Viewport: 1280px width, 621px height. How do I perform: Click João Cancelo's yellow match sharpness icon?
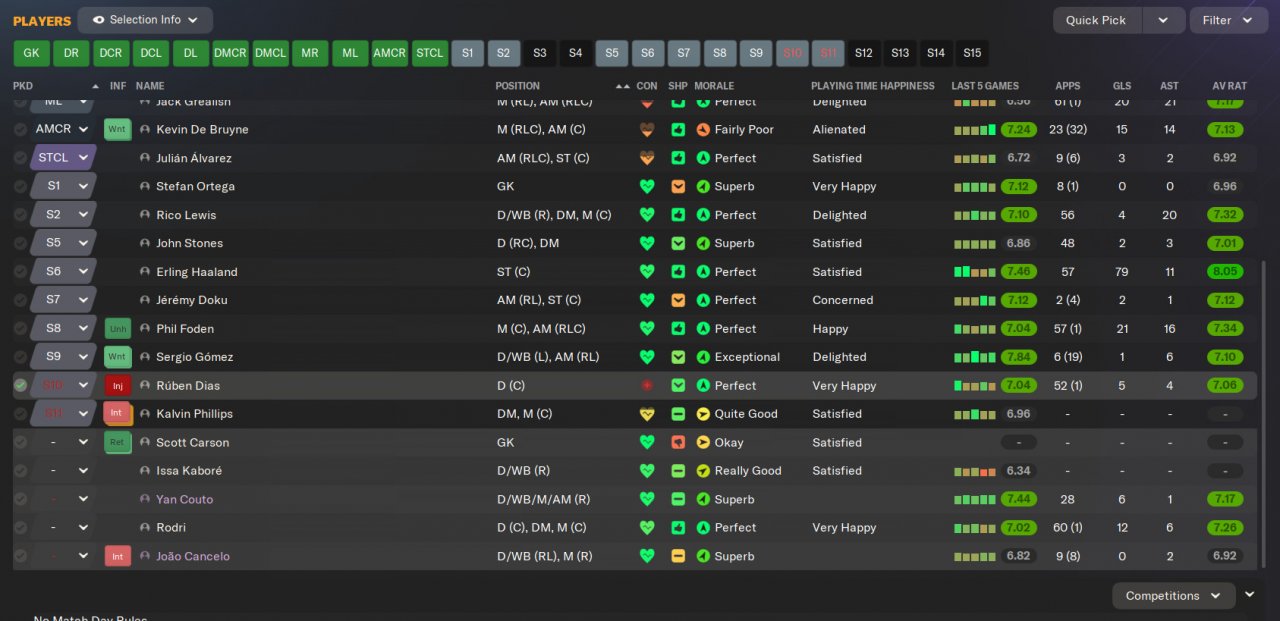pyautogui.click(x=678, y=556)
